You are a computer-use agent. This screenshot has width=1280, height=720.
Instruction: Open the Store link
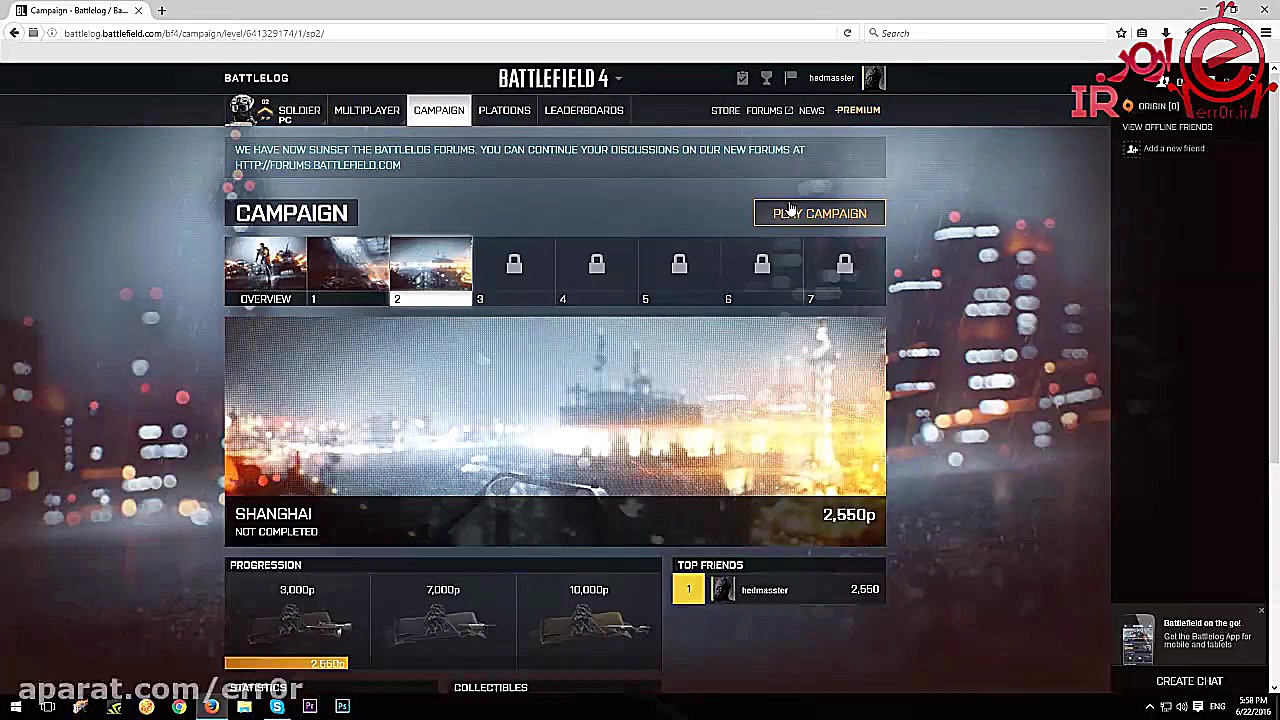point(725,110)
